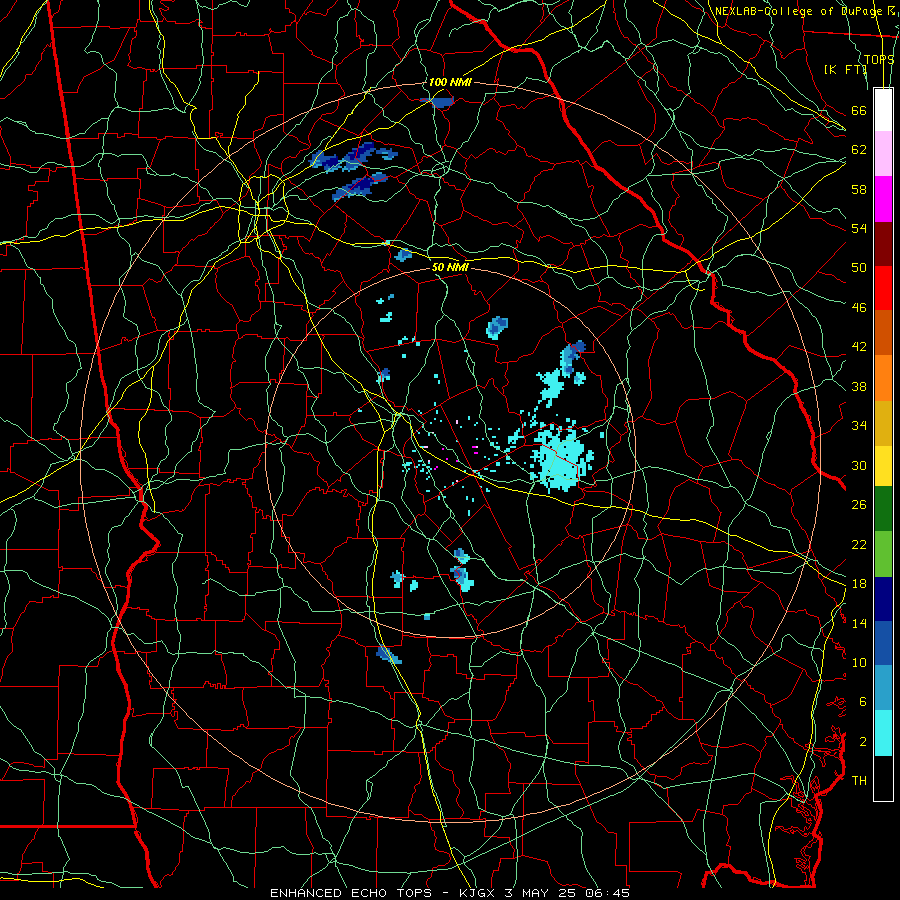This screenshot has height=900, width=900.
Task: Click the '26' legend value
Action: coord(859,505)
